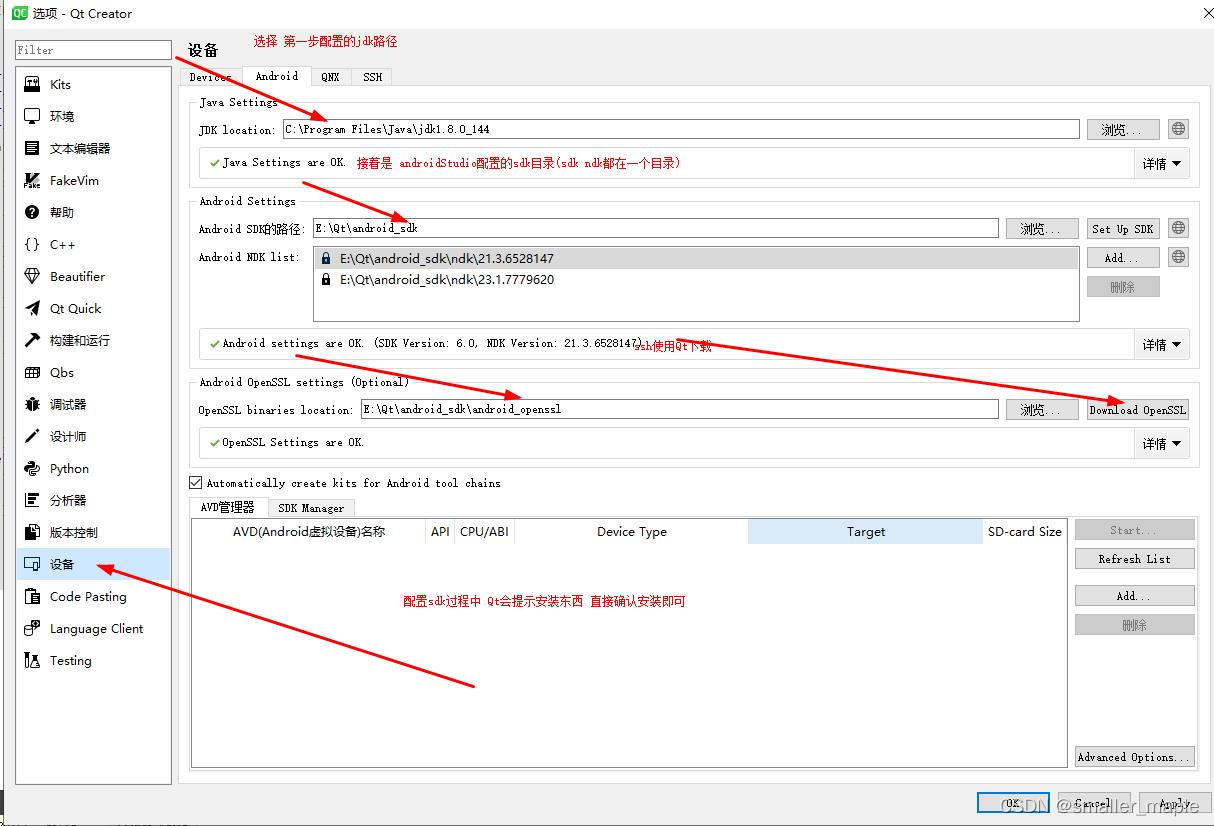
Task: Click into the Filter search field
Action: point(94,49)
